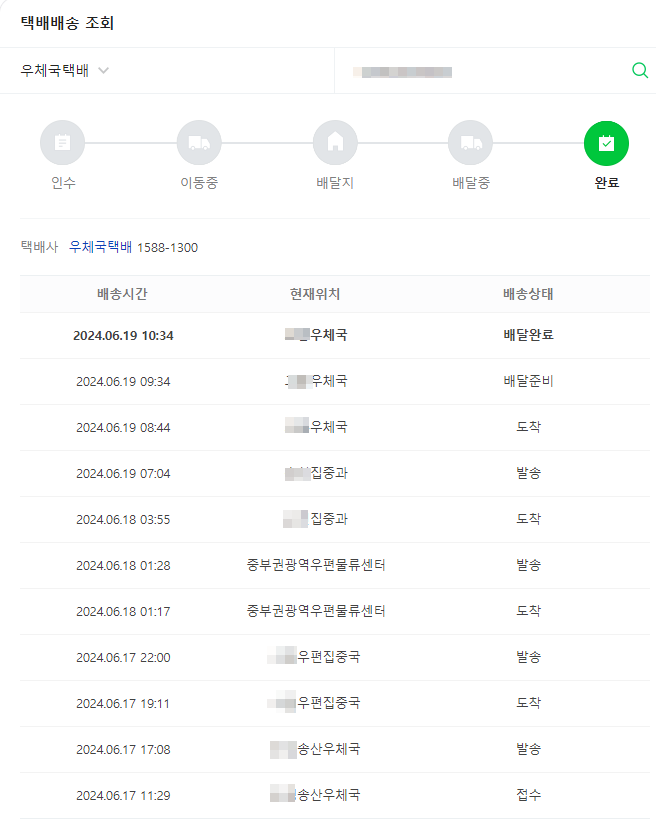Viewport: 656px width, 822px height.
Task: Click the 이동중 (in transit) truck icon
Action: tap(199, 142)
